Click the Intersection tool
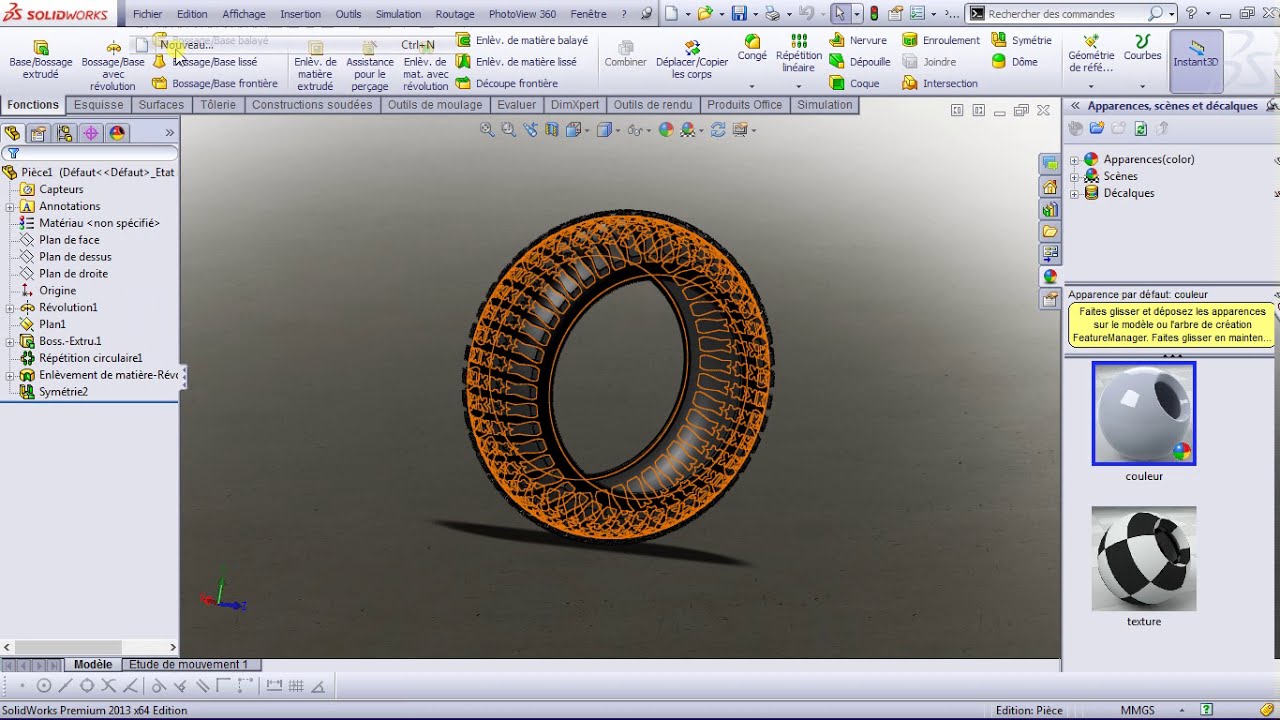1280x720 pixels. pos(940,84)
